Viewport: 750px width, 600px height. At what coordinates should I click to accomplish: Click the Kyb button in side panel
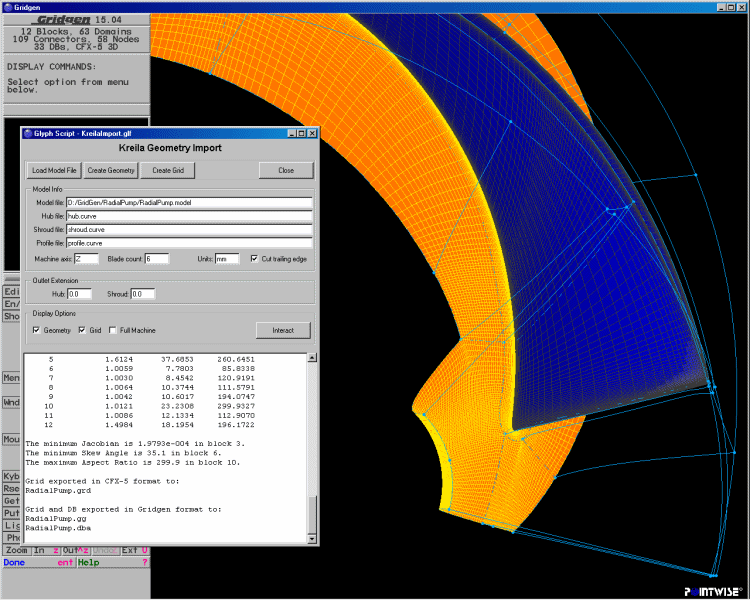[x=12, y=477]
